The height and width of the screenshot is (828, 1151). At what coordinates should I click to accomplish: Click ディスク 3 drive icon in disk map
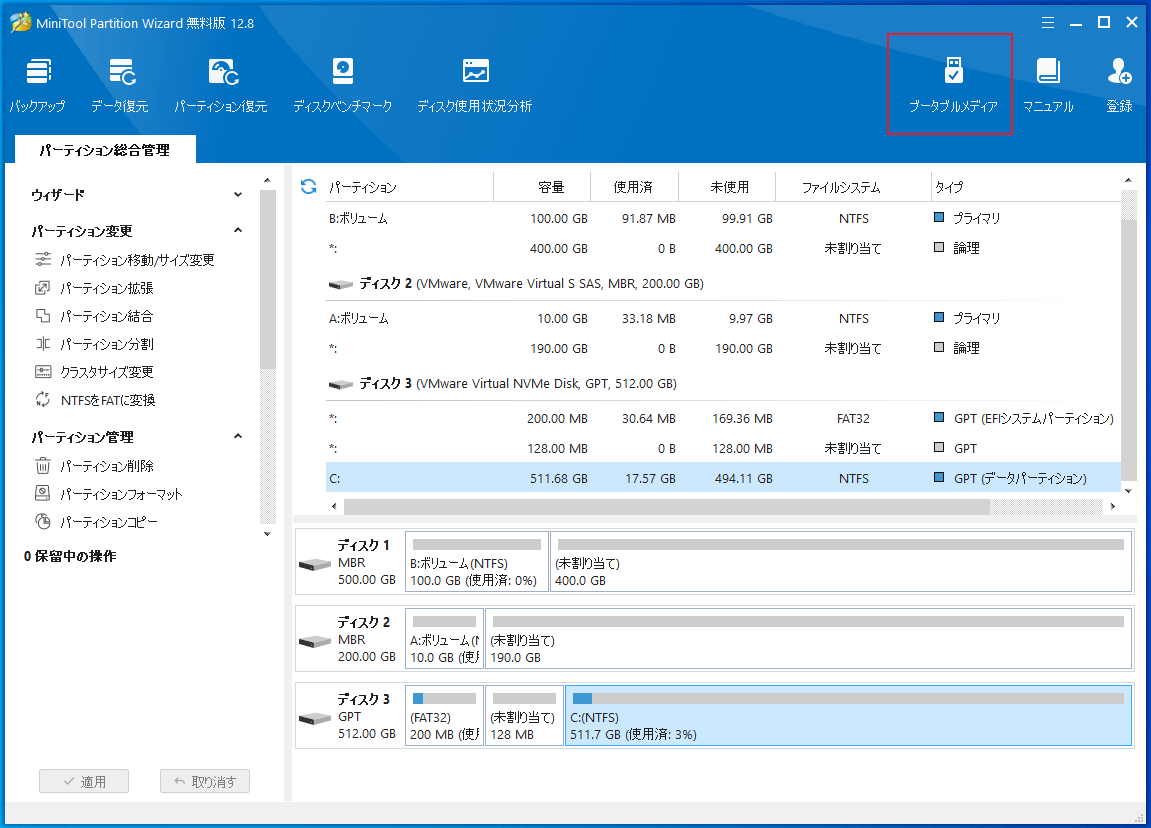click(315, 719)
